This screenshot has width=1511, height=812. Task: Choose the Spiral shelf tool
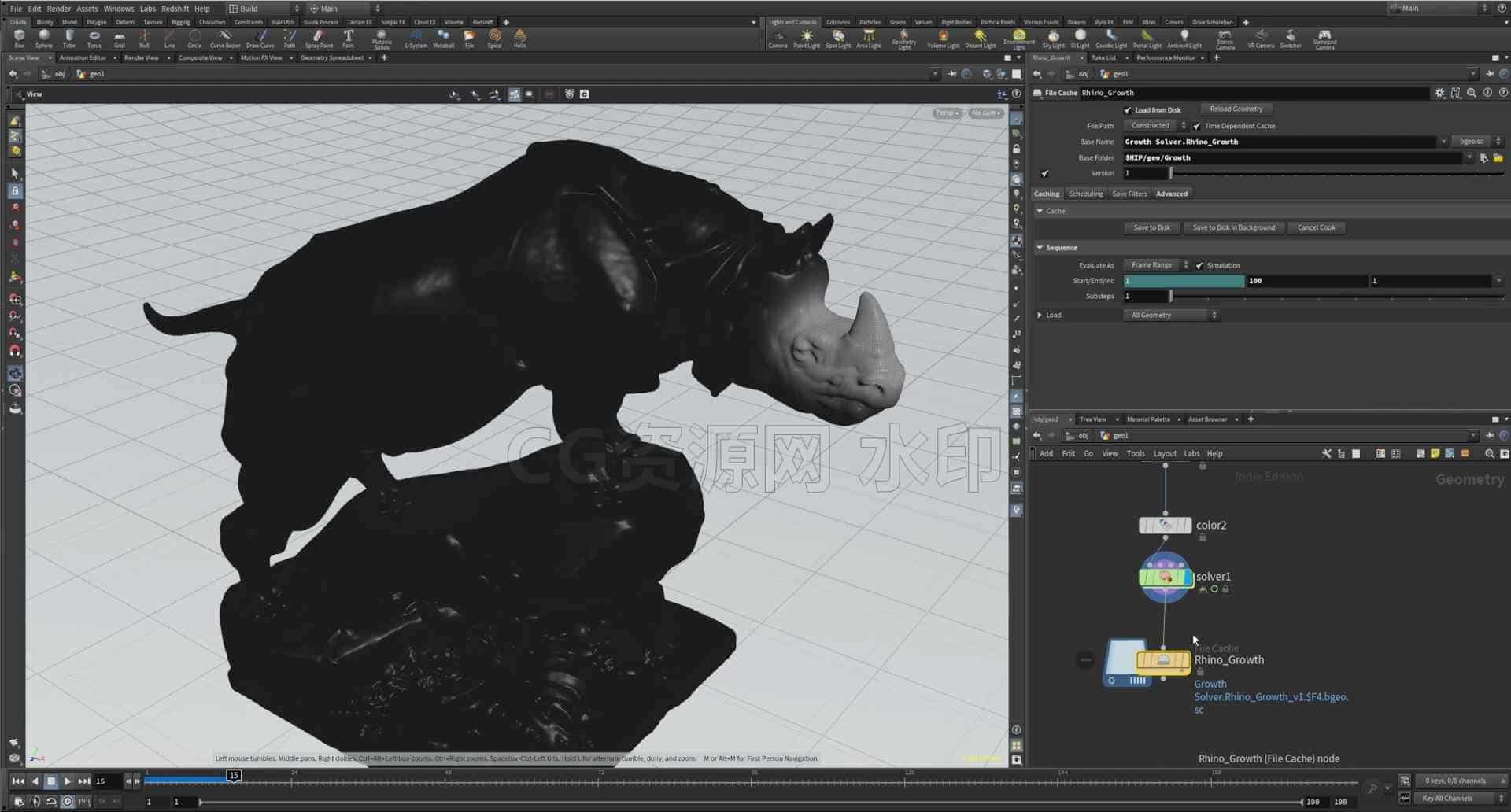coord(494,39)
